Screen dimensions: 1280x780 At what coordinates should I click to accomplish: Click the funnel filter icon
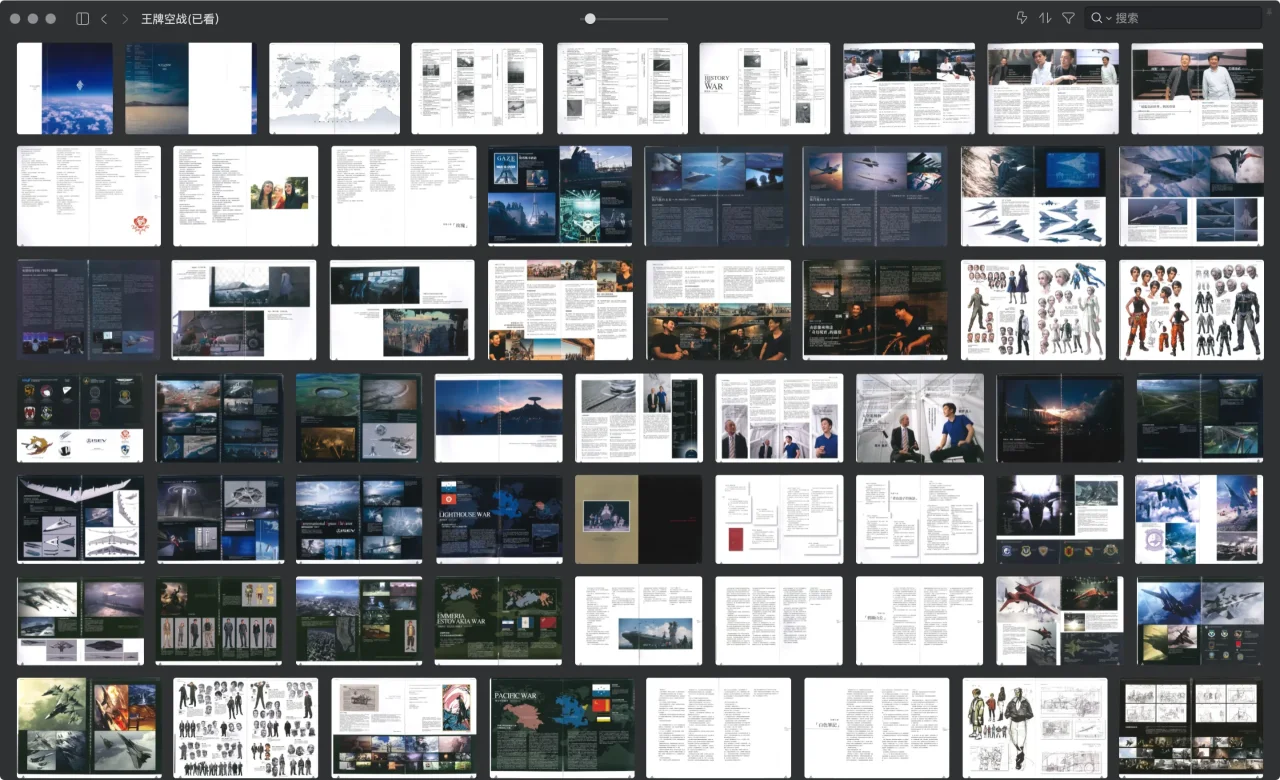pyautogui.click(x=1068, y=18)
